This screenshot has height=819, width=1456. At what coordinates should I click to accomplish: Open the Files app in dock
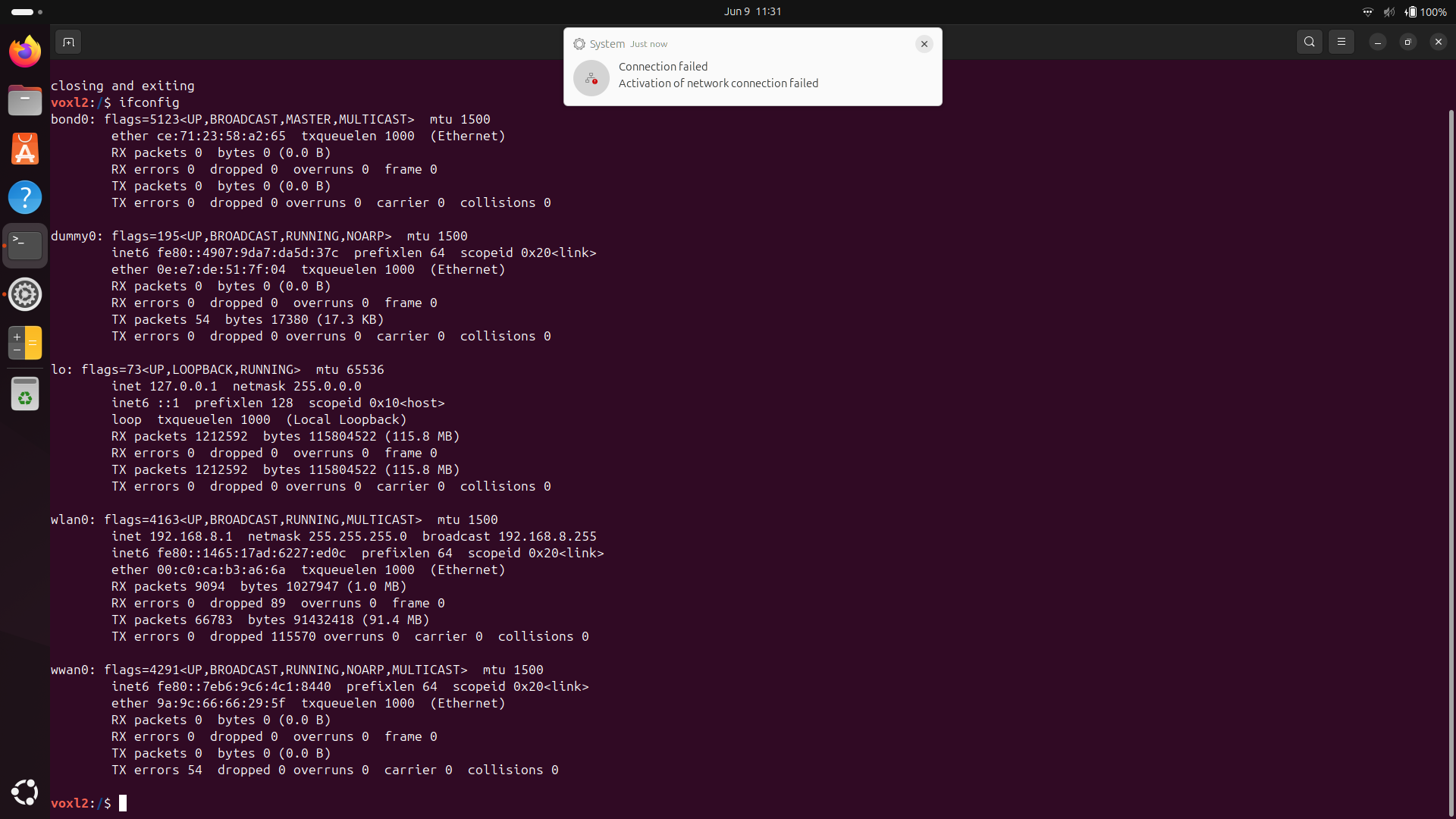pyautogui.click(x=25, y=100)
